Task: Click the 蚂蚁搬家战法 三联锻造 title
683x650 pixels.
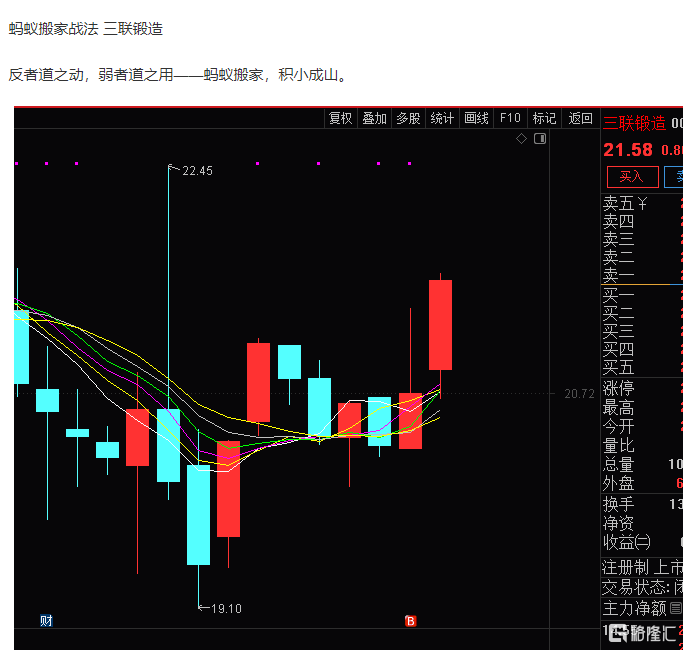Action: [x=86, y=29]
